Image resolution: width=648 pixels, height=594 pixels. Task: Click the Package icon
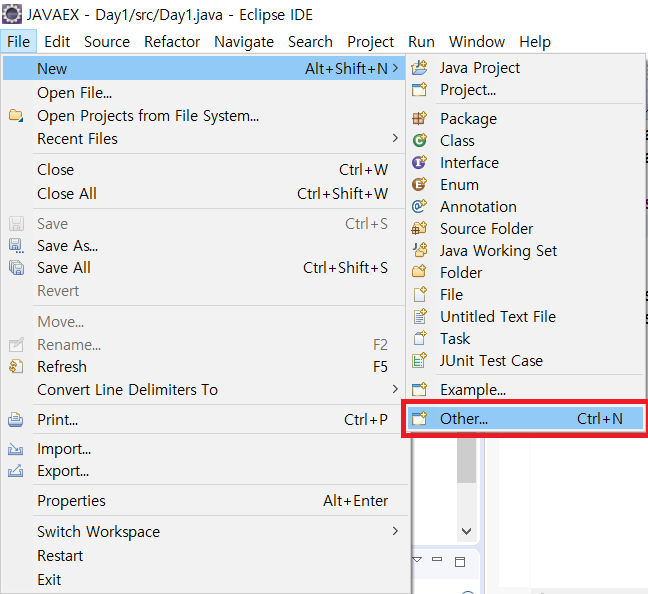[419, 119]
